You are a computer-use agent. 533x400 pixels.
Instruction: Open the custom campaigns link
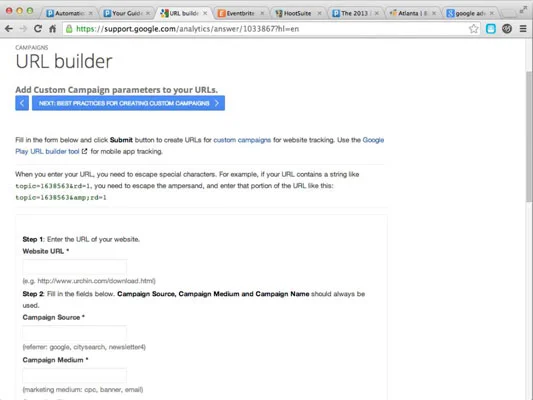point(242,140)
